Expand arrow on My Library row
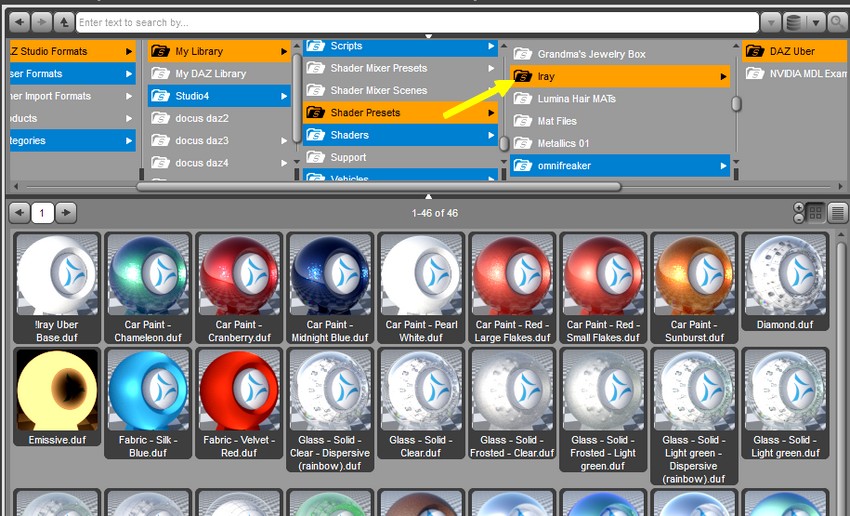The width and height of the screenshot is (850, 516). [284, 51]
